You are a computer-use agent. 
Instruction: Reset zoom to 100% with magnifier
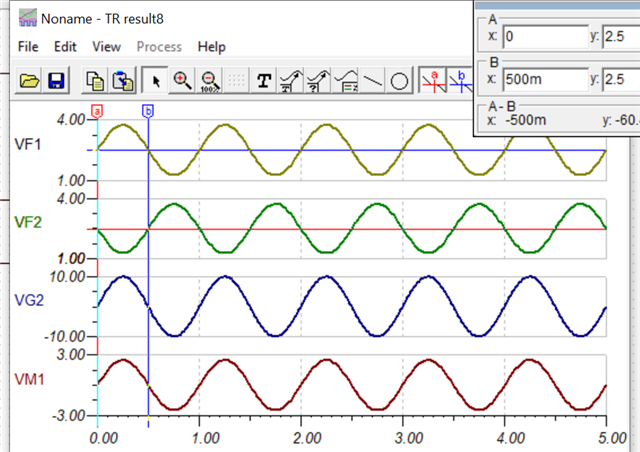click(209, 80)
